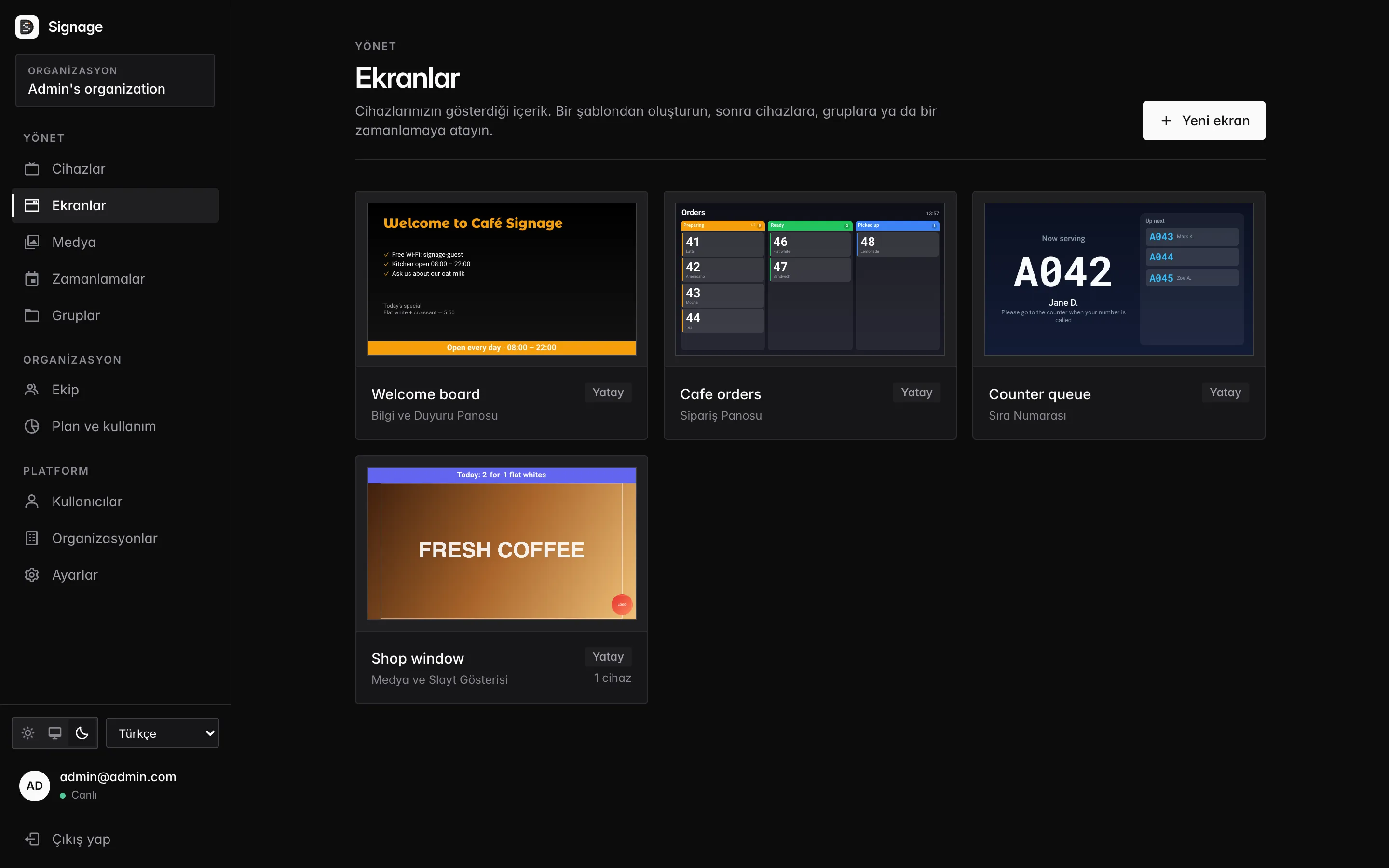
Task: Open the Admin's organization switcher
Action: coord(115,81)
